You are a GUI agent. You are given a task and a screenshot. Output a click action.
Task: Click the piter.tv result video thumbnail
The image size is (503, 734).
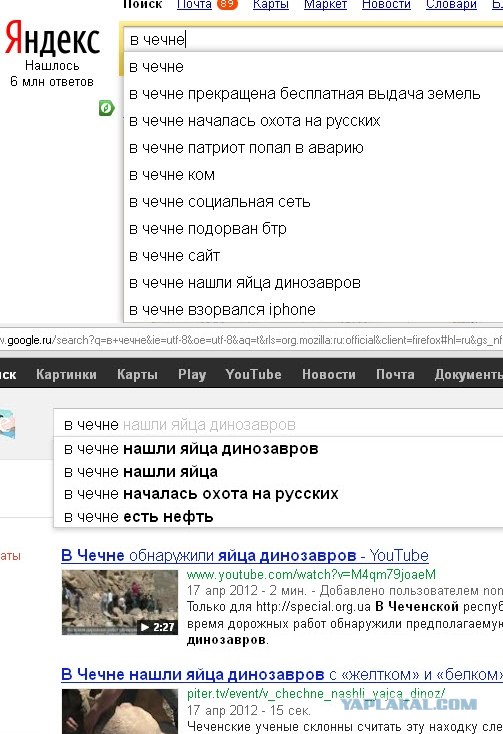tap(120, 711)
